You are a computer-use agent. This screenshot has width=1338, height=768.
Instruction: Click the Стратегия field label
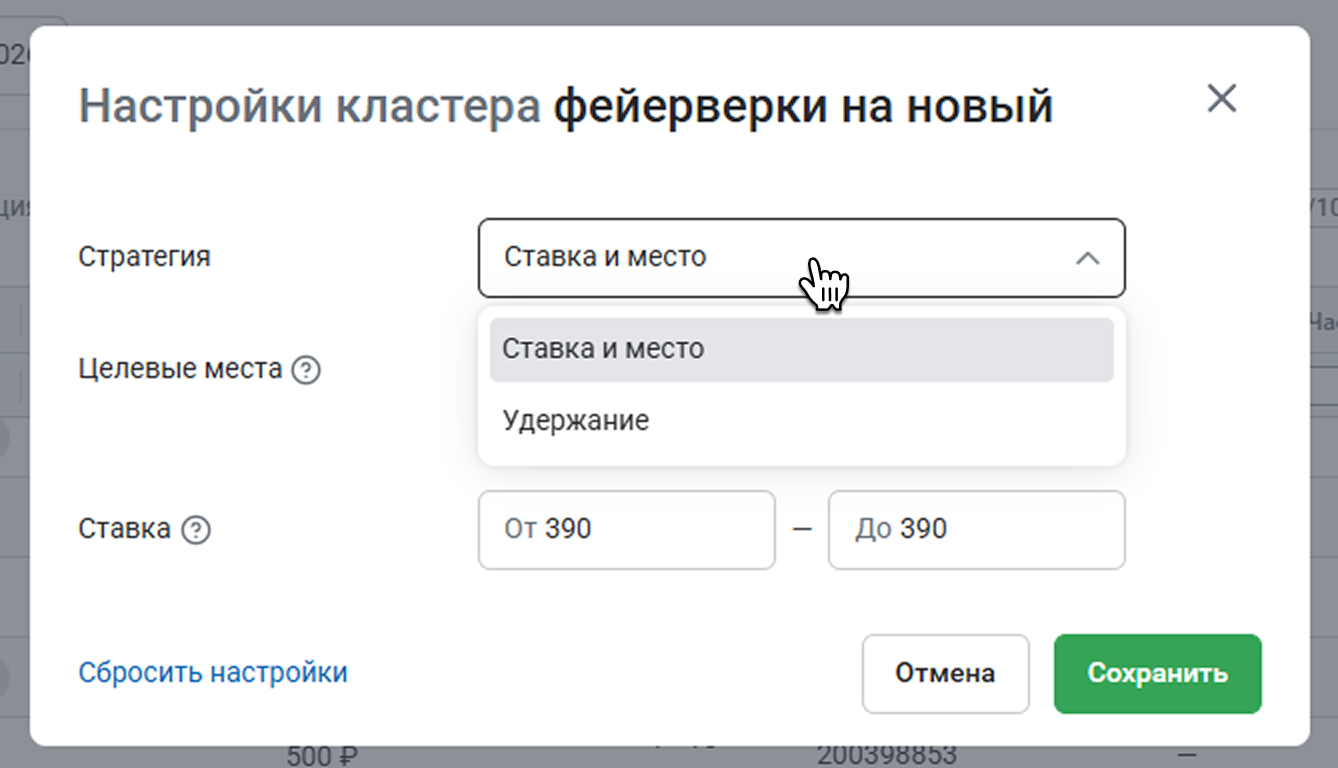[x=144, y=256]
